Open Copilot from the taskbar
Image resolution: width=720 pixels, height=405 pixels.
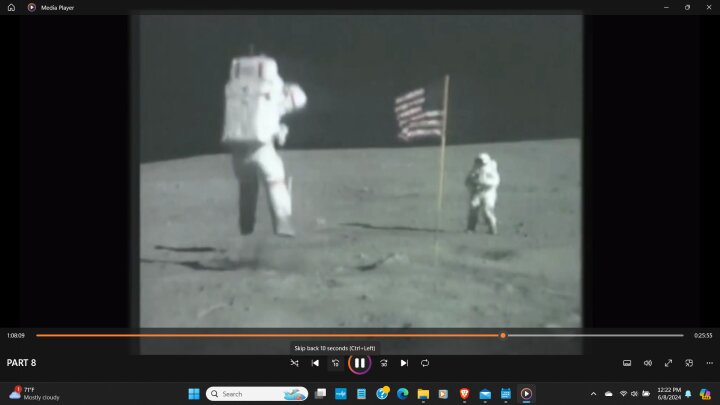click(x=705, y=394)
